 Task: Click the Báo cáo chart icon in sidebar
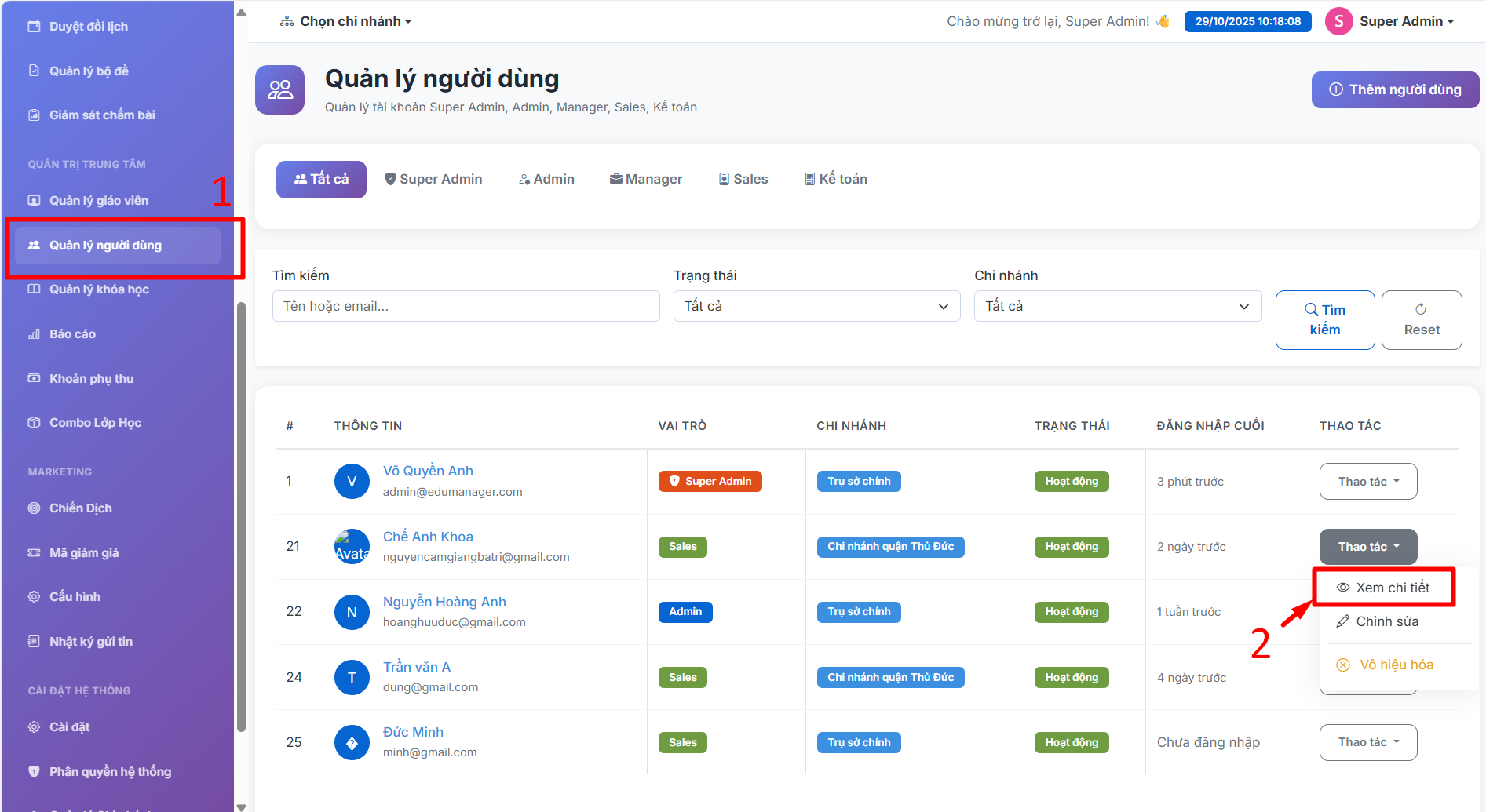click(34, 334)
